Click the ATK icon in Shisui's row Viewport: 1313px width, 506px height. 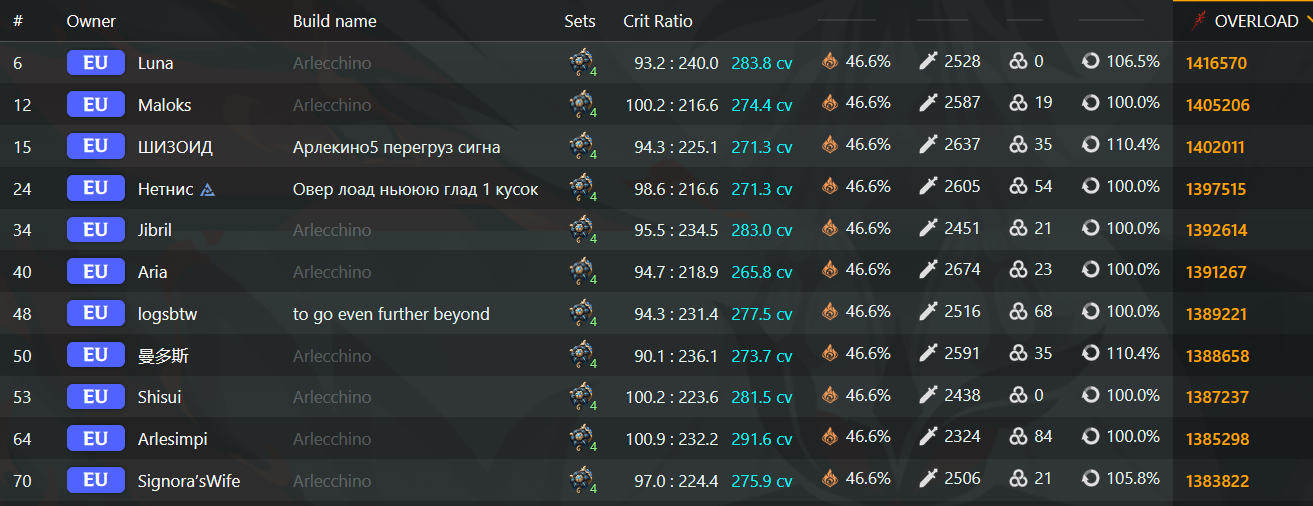928,397
